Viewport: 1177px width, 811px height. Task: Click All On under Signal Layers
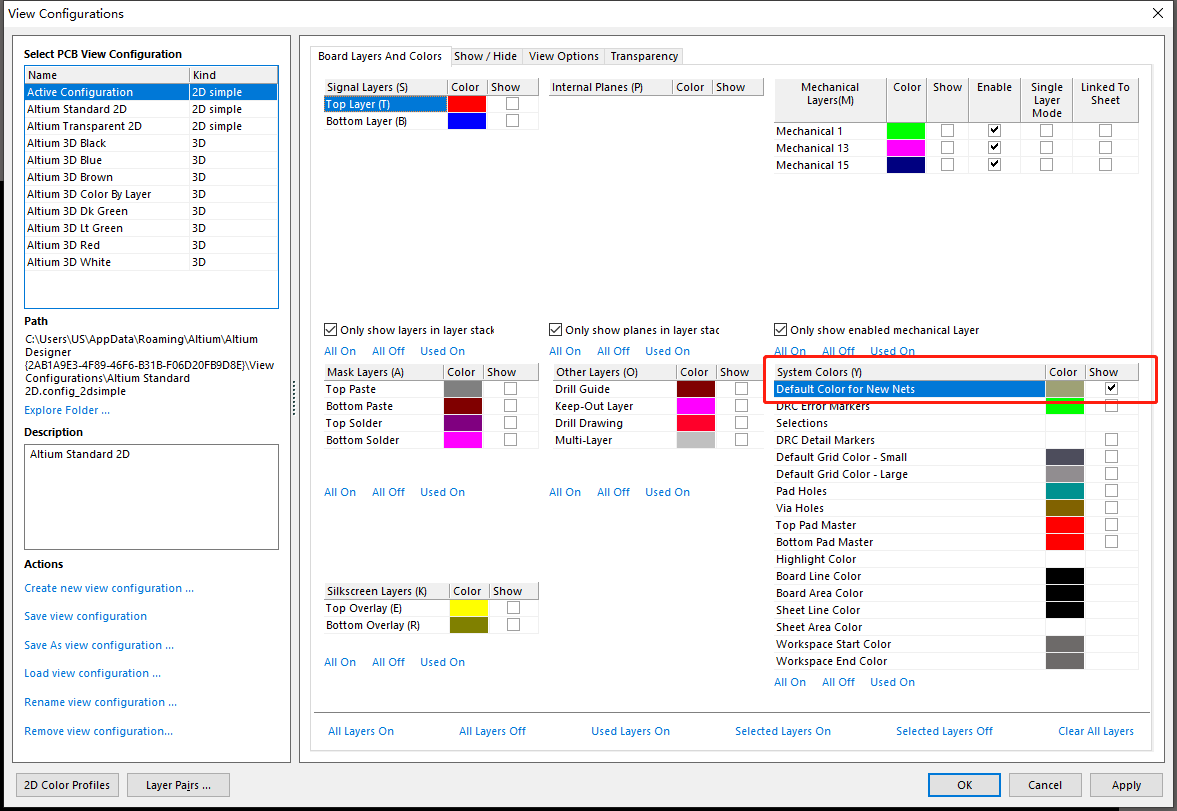pos(340,351)
